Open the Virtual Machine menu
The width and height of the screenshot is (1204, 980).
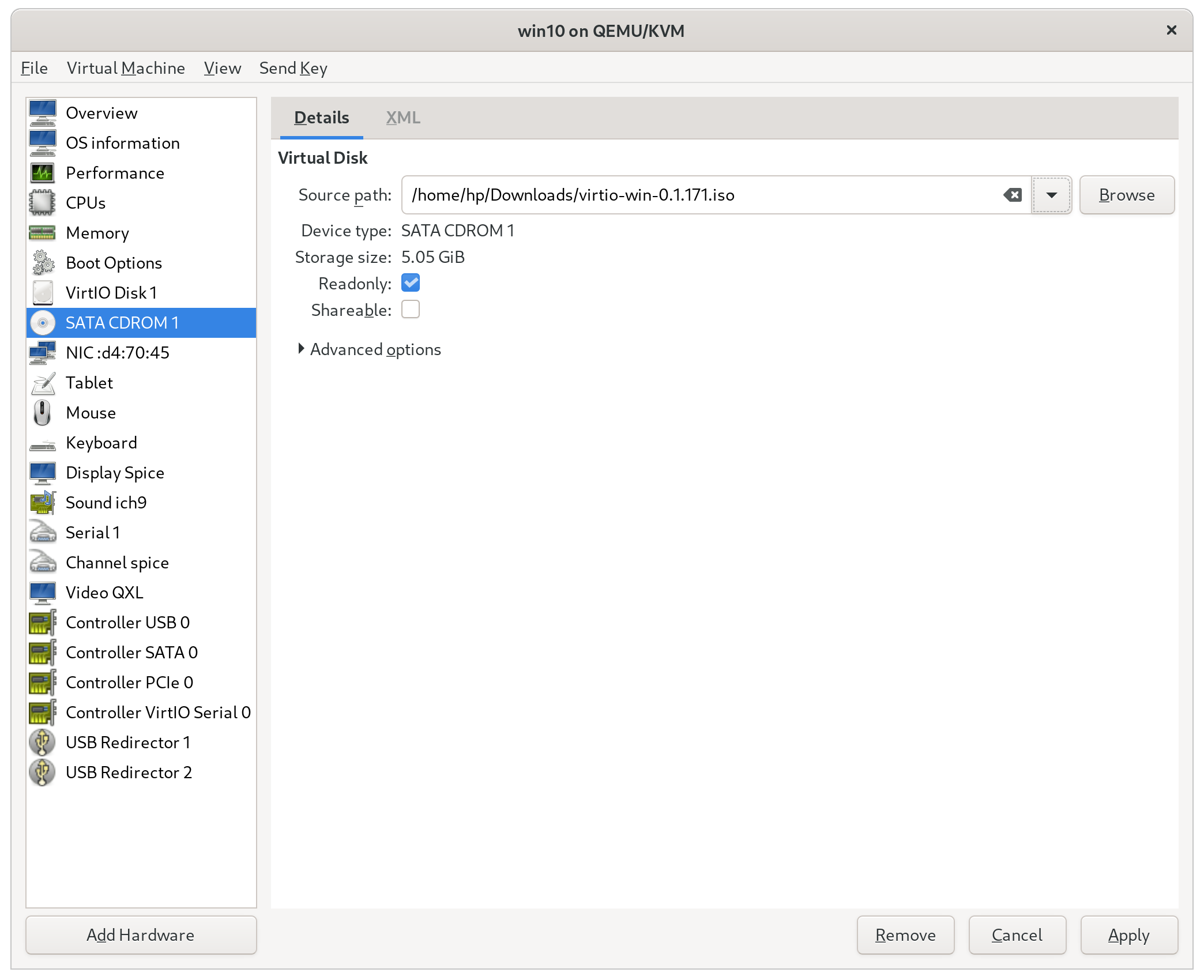point(126,67)
